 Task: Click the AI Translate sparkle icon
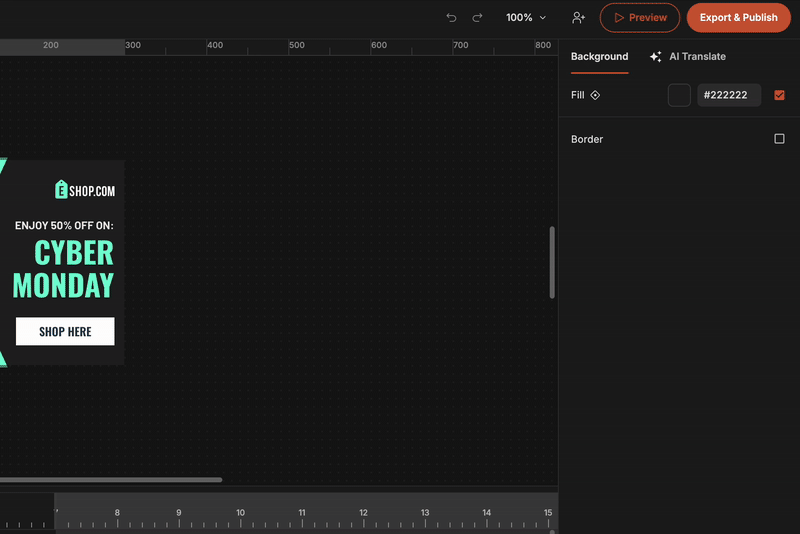click(656, 57)
